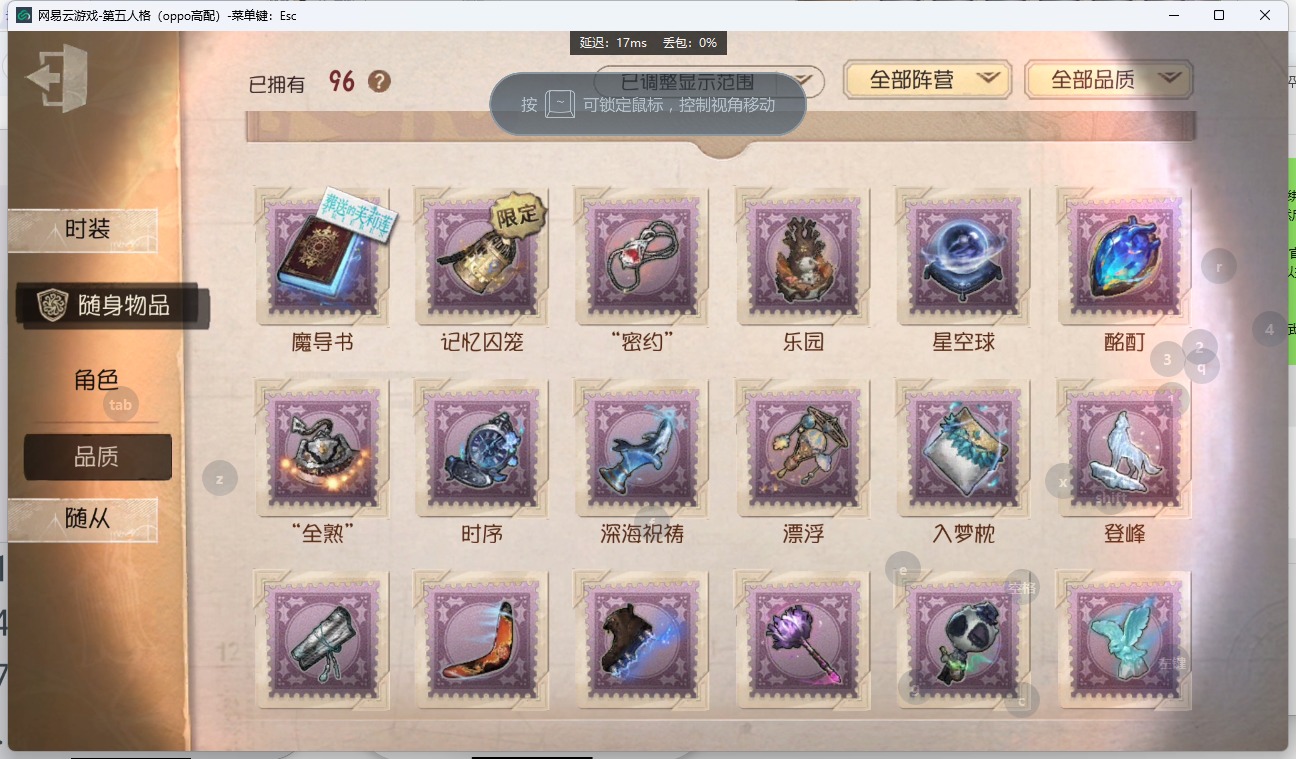Expand the 全部阵营 faction dropdown
The height and width of the screenshot is (759, 1296).
pyautogui.click(x=927, y=80)
